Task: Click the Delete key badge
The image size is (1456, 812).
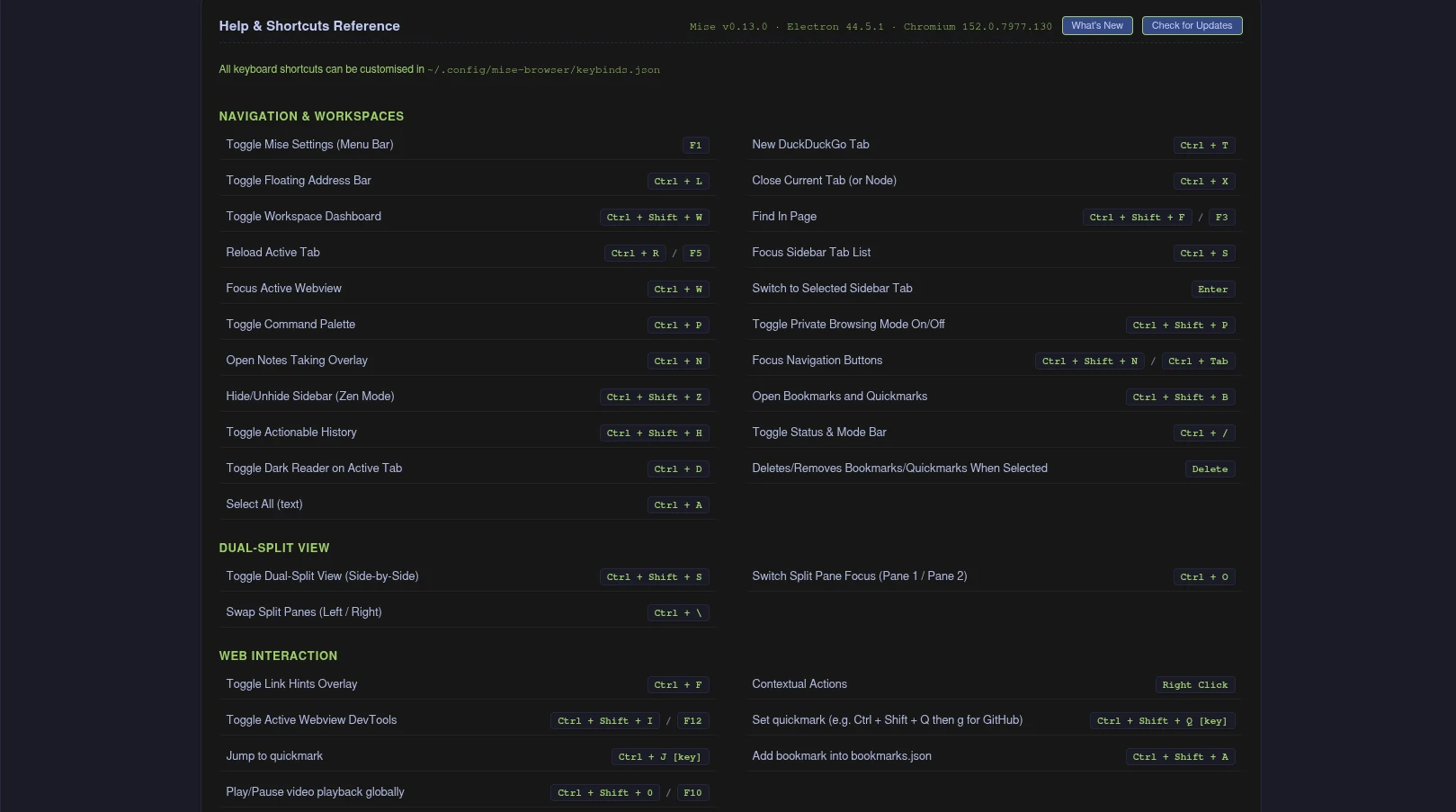Action: (1210, 468)
